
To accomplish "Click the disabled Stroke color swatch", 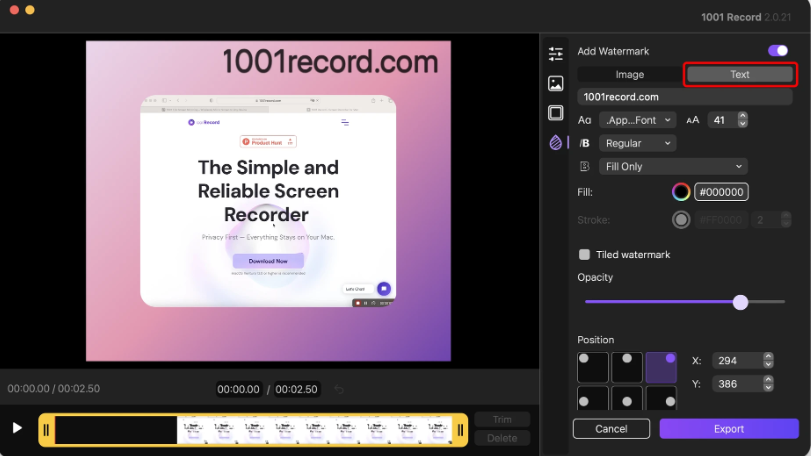I will coord(681,220).
